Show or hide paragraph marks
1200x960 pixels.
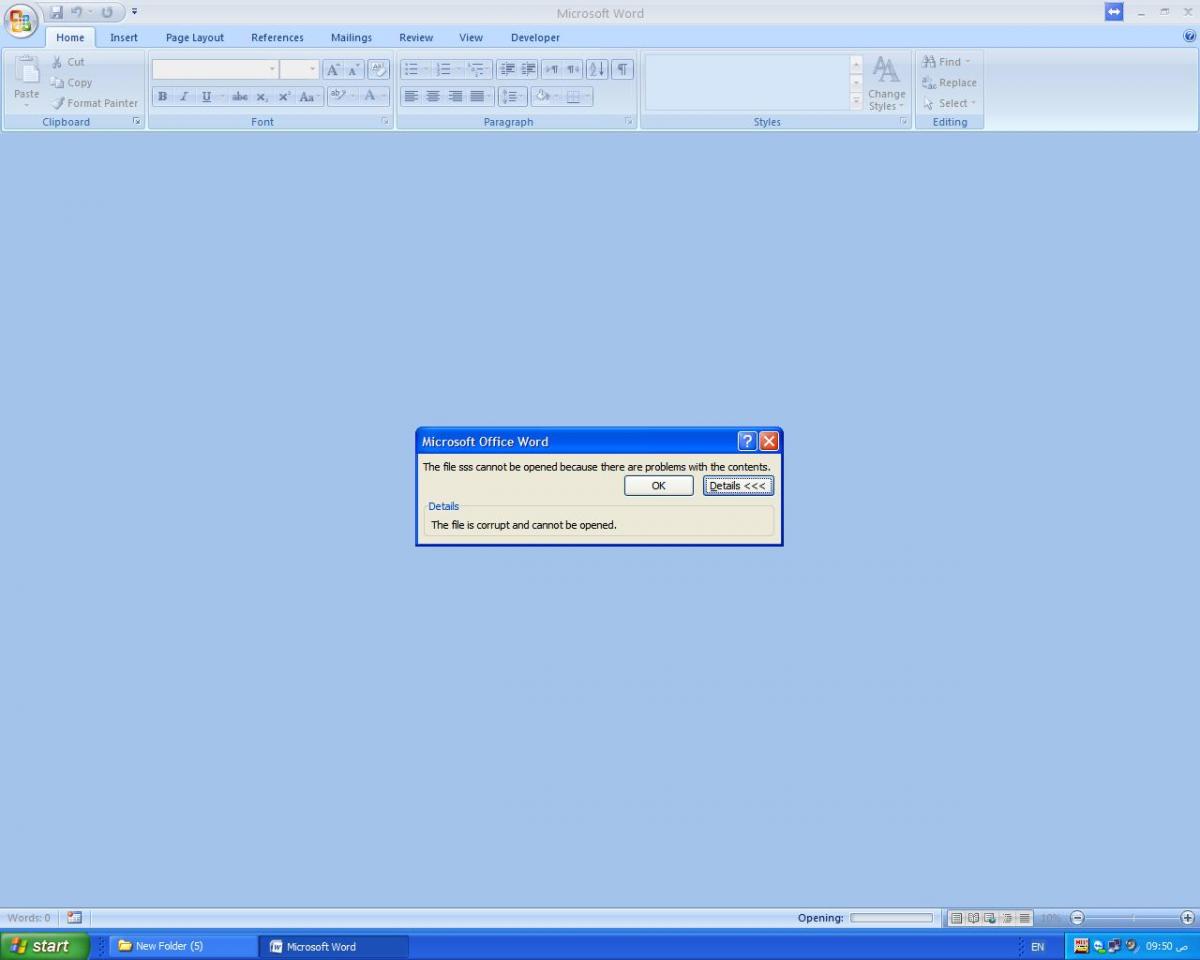click(622, 70)
